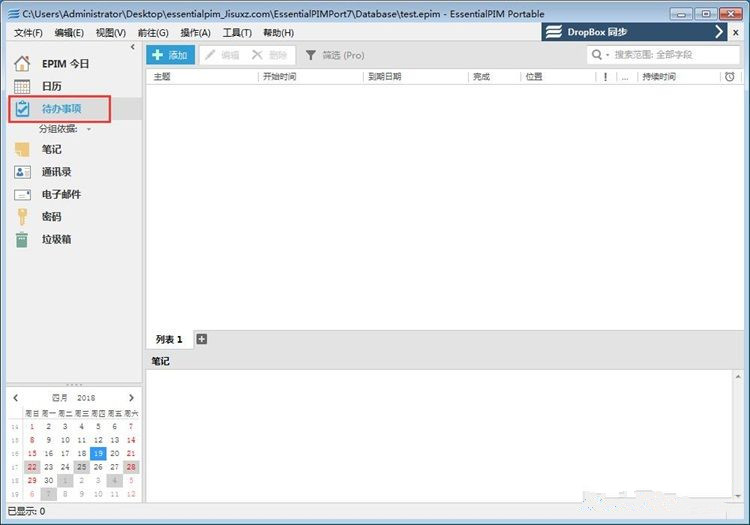Click the 已显示: 0 status text
The height and width of the screenshot is (525, 750).
(x=26, y=511)
